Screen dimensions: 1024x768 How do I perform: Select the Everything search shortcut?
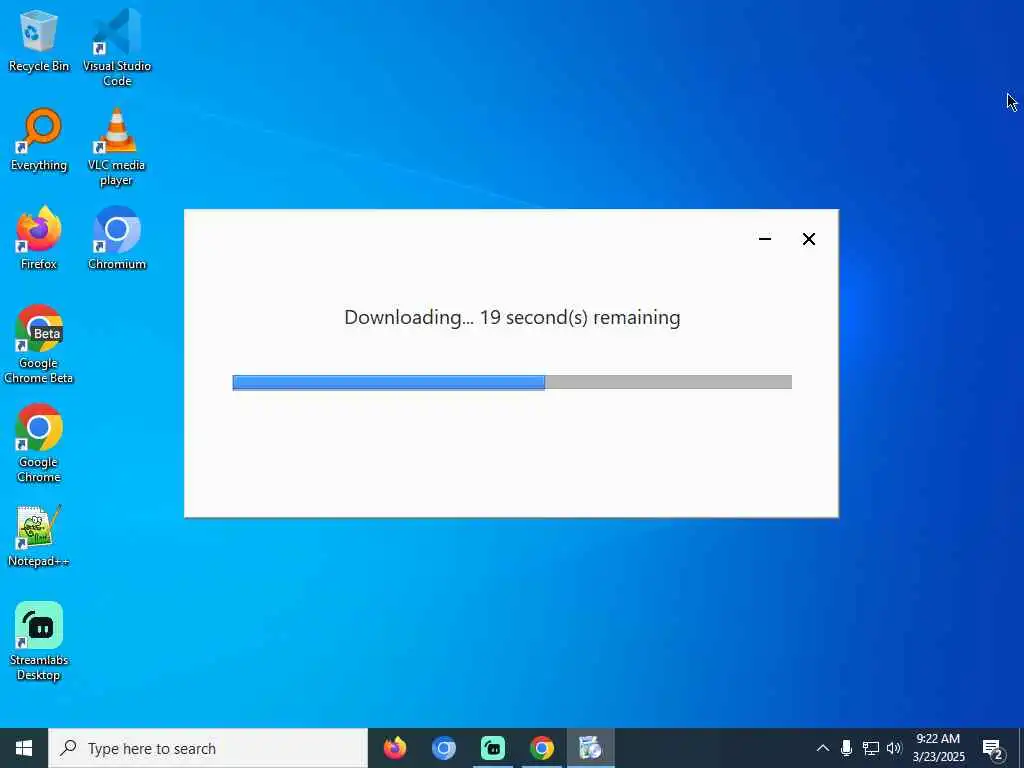pos(39,140)
